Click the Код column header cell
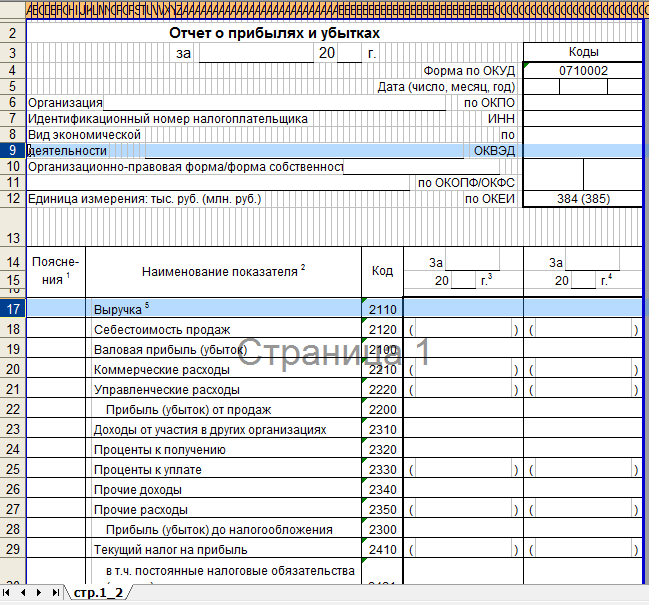Image resolution: width=649 pixels, height=605 pixels. (382, 271)
